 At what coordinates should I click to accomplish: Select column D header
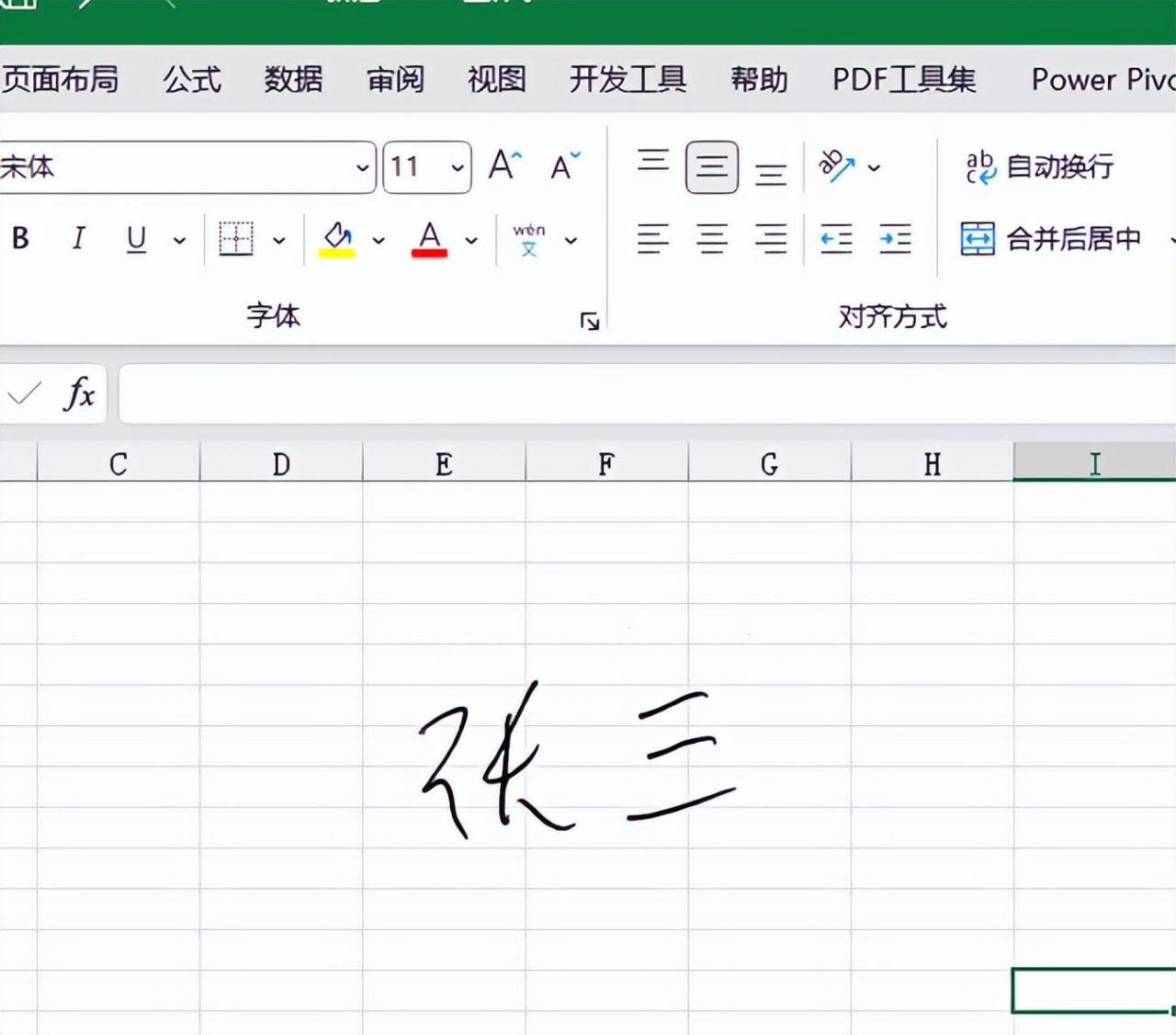[x=281, y=463]
